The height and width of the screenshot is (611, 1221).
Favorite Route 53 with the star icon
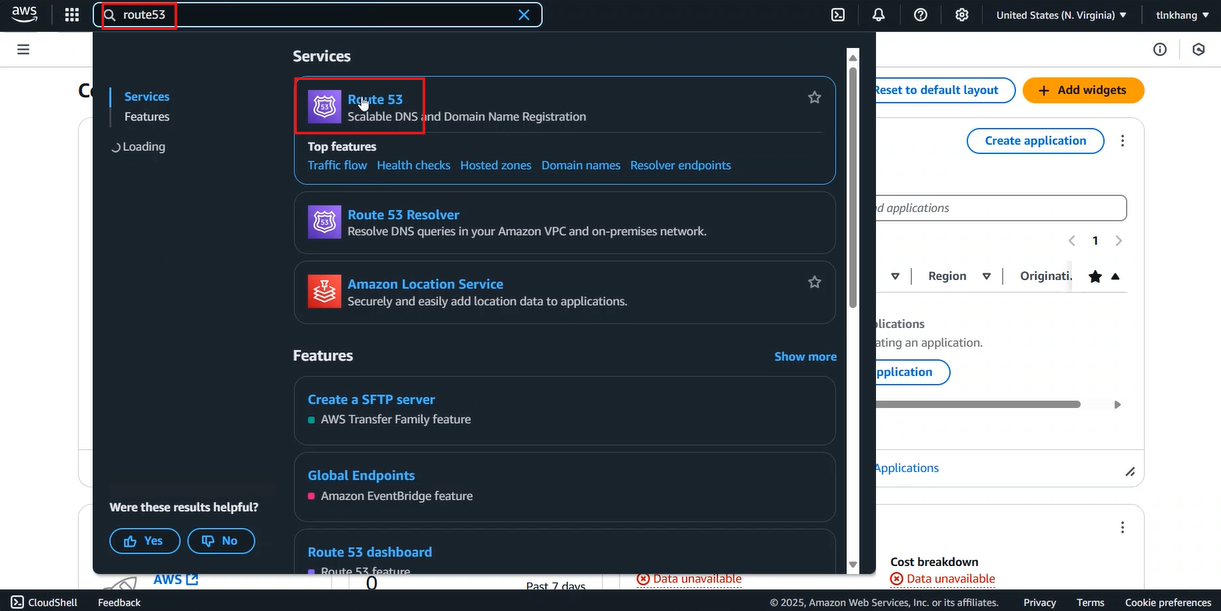pos(814,97)
